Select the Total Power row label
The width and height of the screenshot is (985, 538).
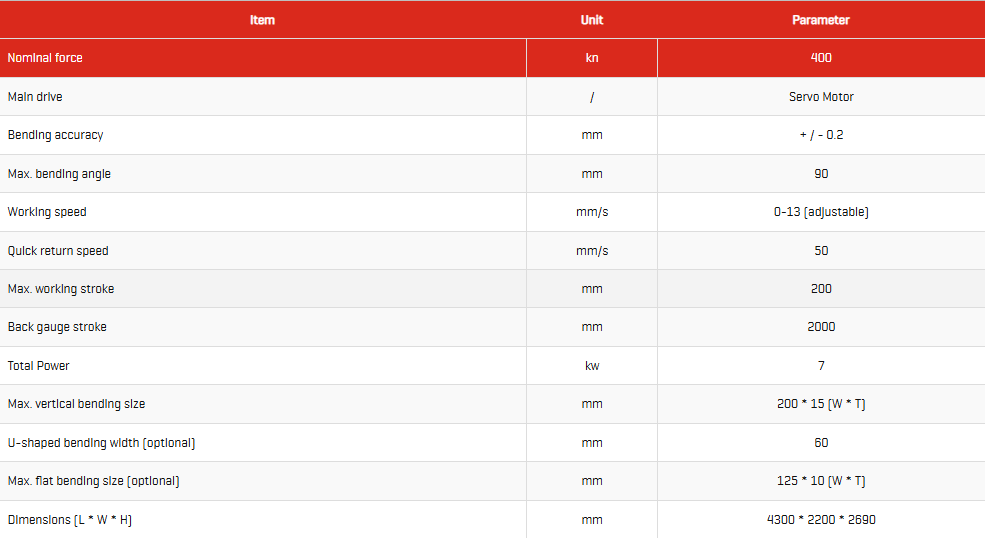(38, 366)
